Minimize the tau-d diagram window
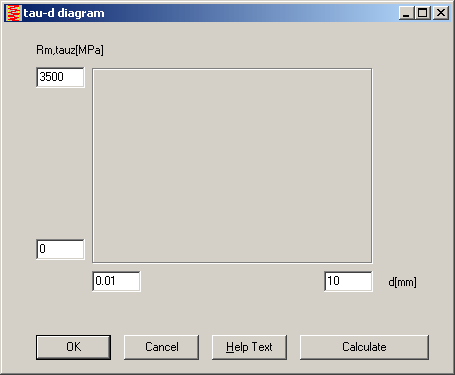 [406, 13]
